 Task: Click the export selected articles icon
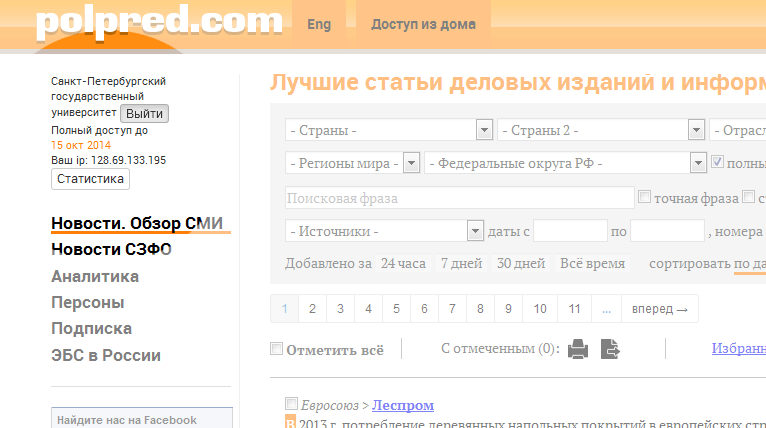(x=610, y=349)
